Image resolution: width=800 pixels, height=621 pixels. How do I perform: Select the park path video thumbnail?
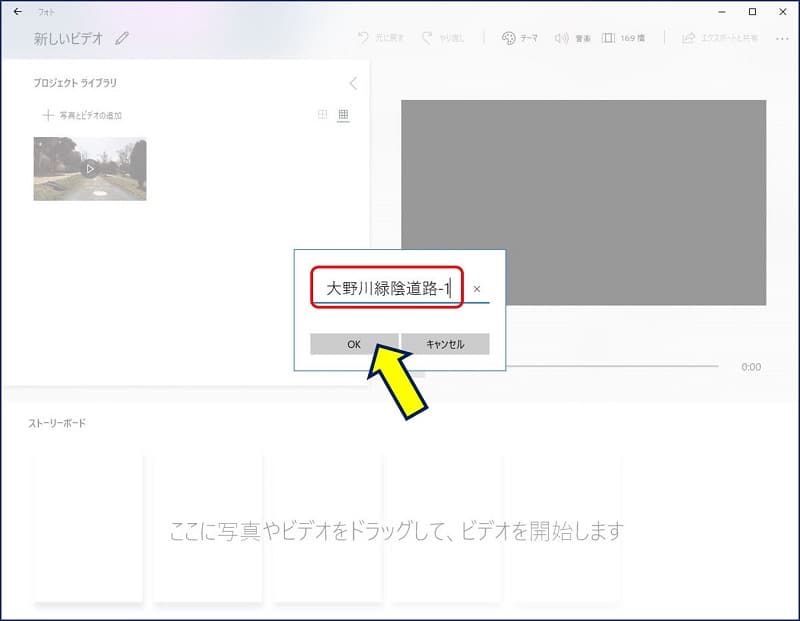[90, 169]
